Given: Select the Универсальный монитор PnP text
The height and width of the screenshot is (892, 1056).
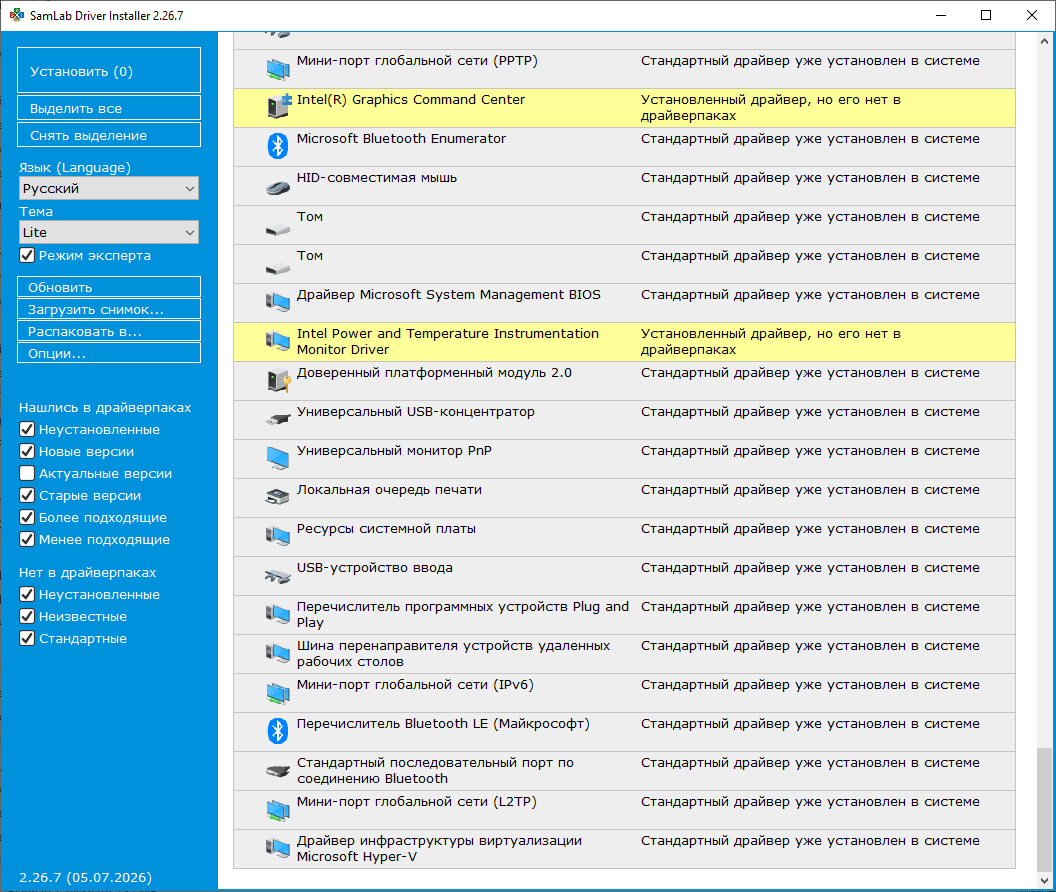Looking at the screenshot, I should click(x=394, y=451).
